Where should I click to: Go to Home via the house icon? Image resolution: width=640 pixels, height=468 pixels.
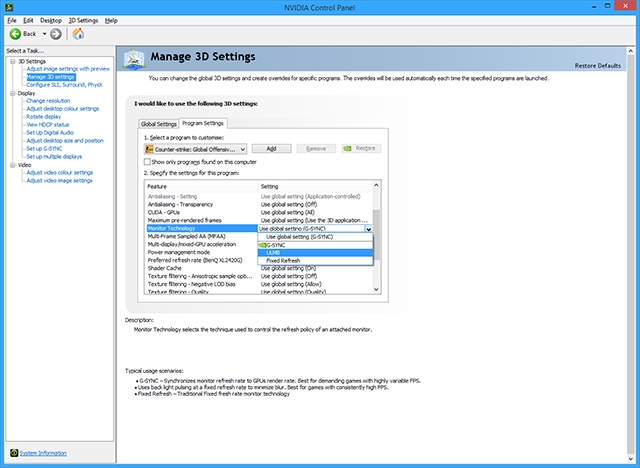(x=78, y=33)
